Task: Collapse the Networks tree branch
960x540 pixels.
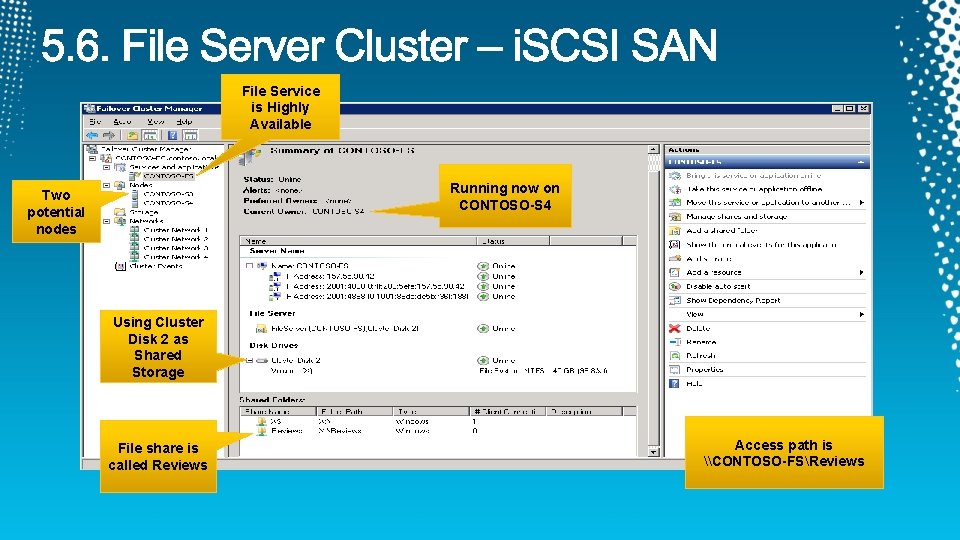Action: click(x=106, y=221)
